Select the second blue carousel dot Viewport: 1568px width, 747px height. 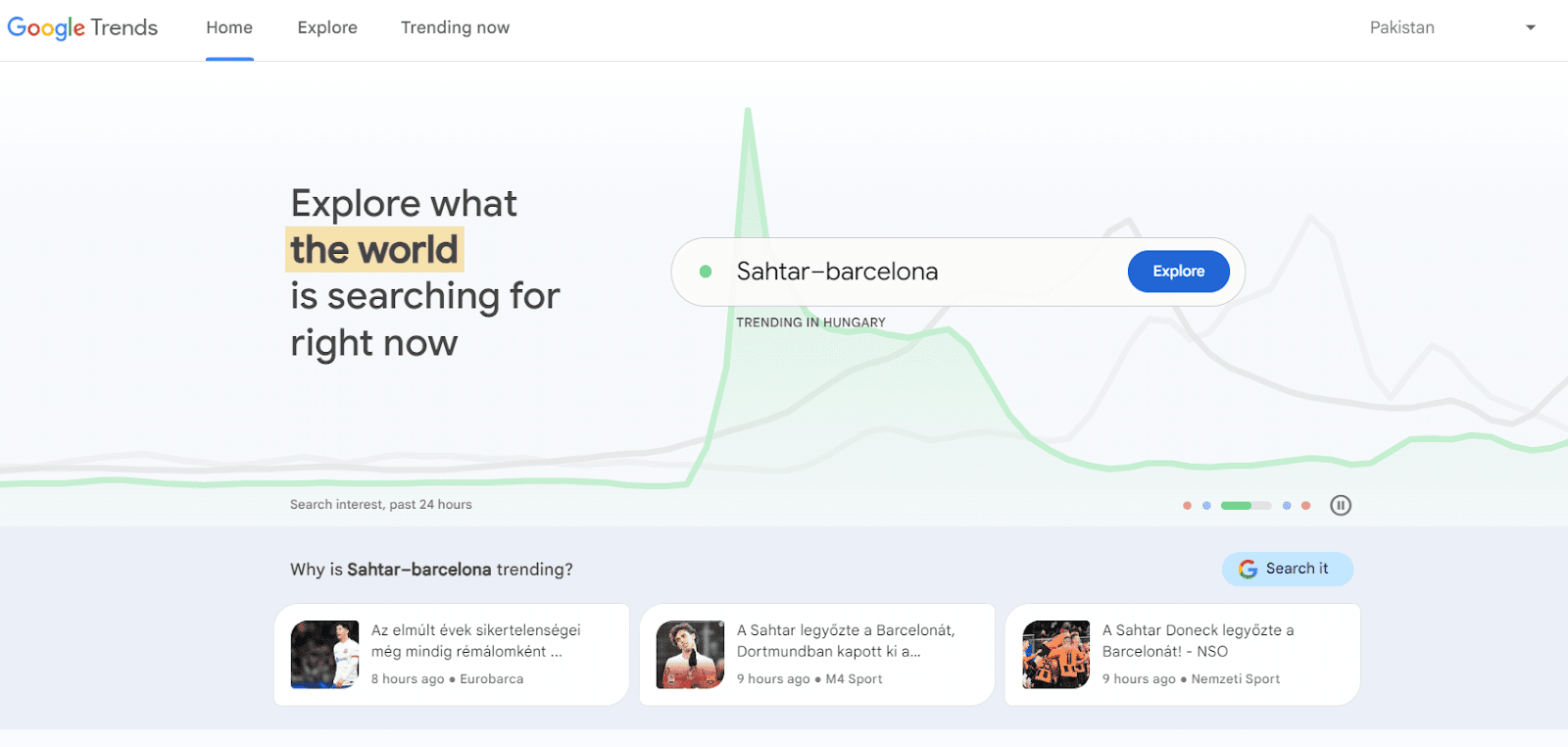pos(1287,506)
